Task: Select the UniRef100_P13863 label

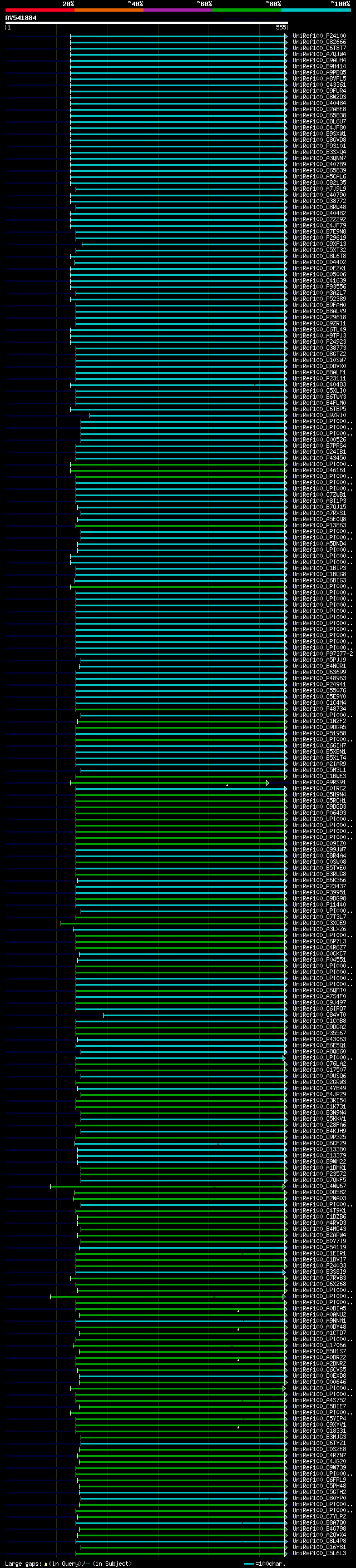Action: [319, 525]
